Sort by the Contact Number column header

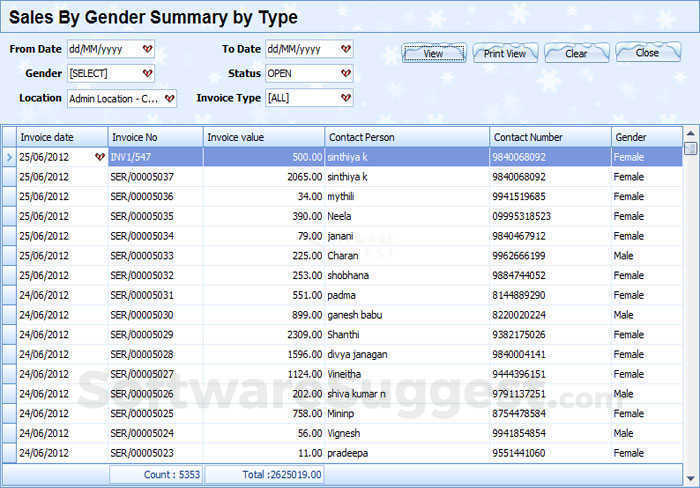coord(551,137)
